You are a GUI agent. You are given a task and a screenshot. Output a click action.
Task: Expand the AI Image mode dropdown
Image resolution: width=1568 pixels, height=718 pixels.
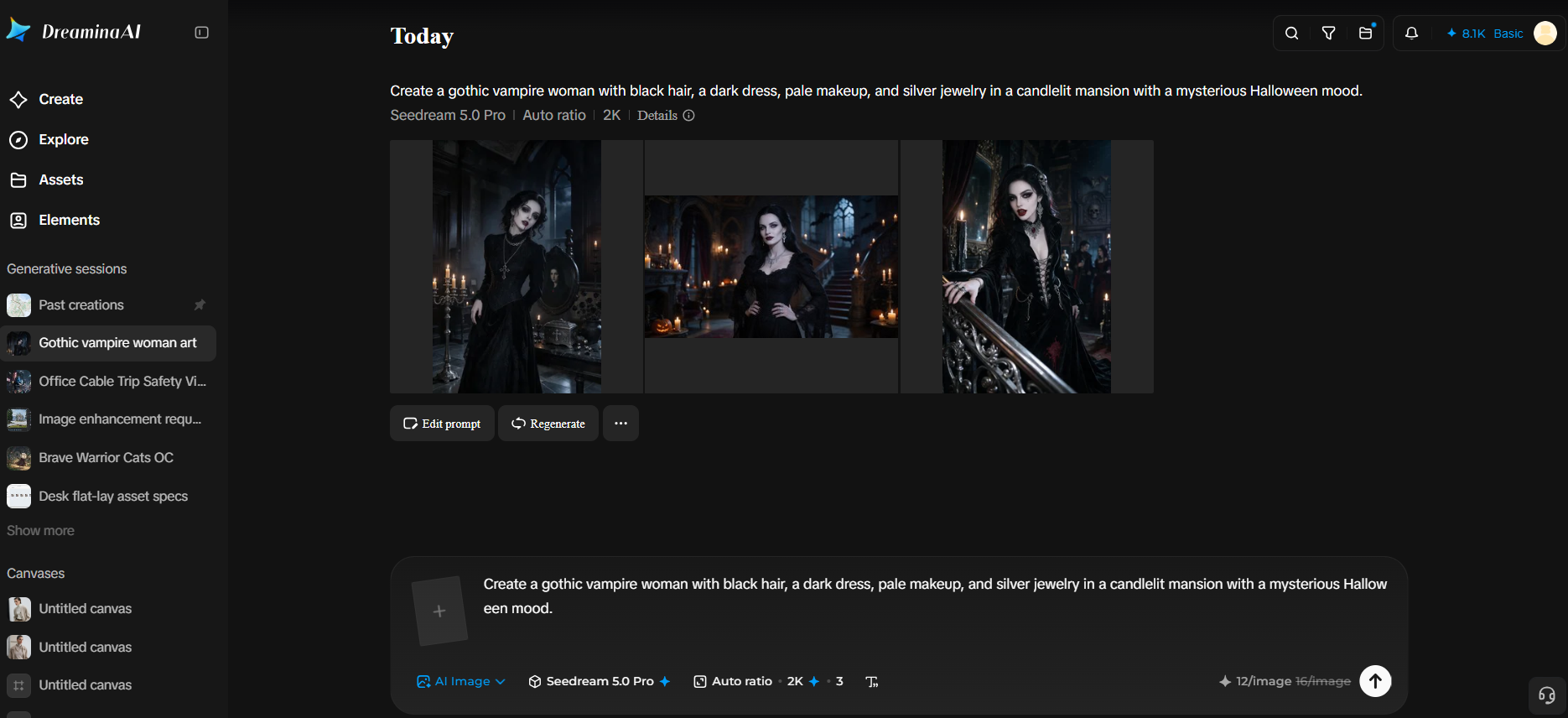[461, 682]
